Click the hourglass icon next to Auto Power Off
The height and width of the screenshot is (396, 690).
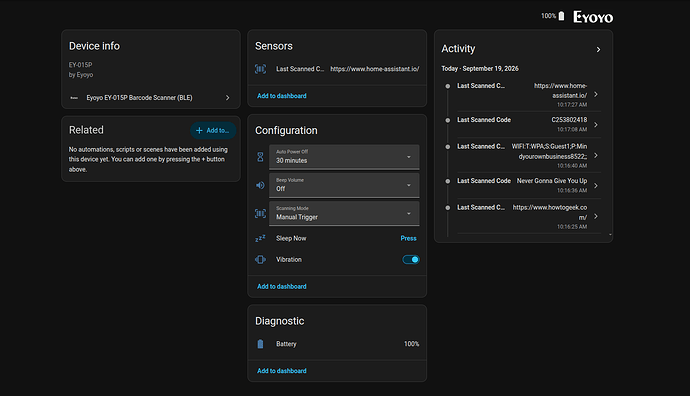coord(260,157)
